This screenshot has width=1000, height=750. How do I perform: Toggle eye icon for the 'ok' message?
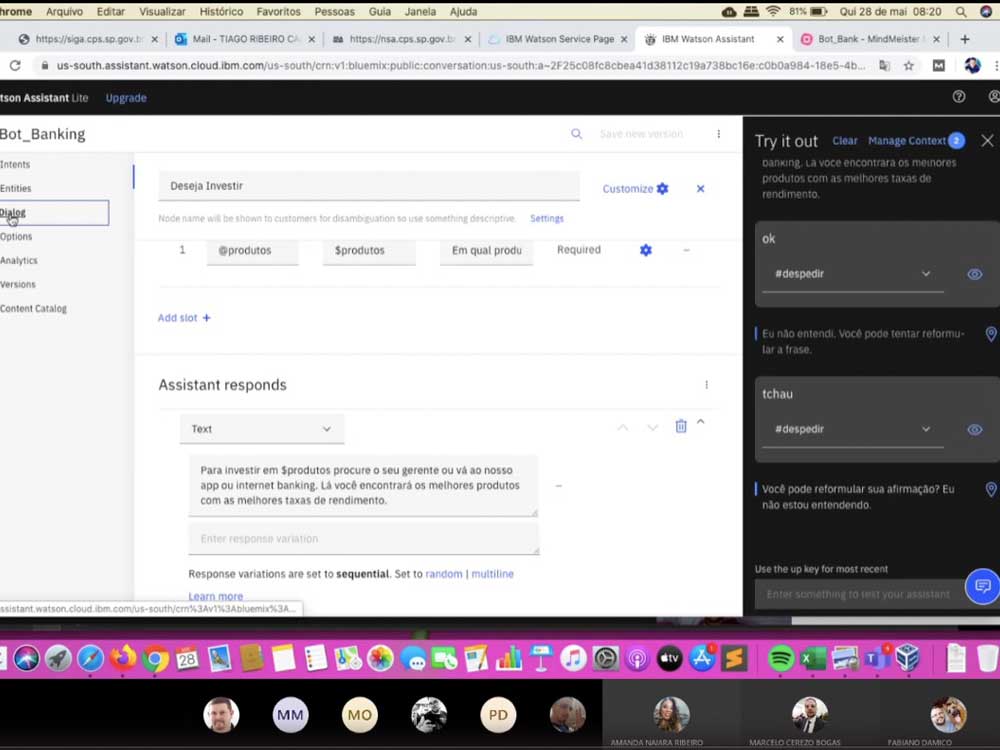coord(974,274)
